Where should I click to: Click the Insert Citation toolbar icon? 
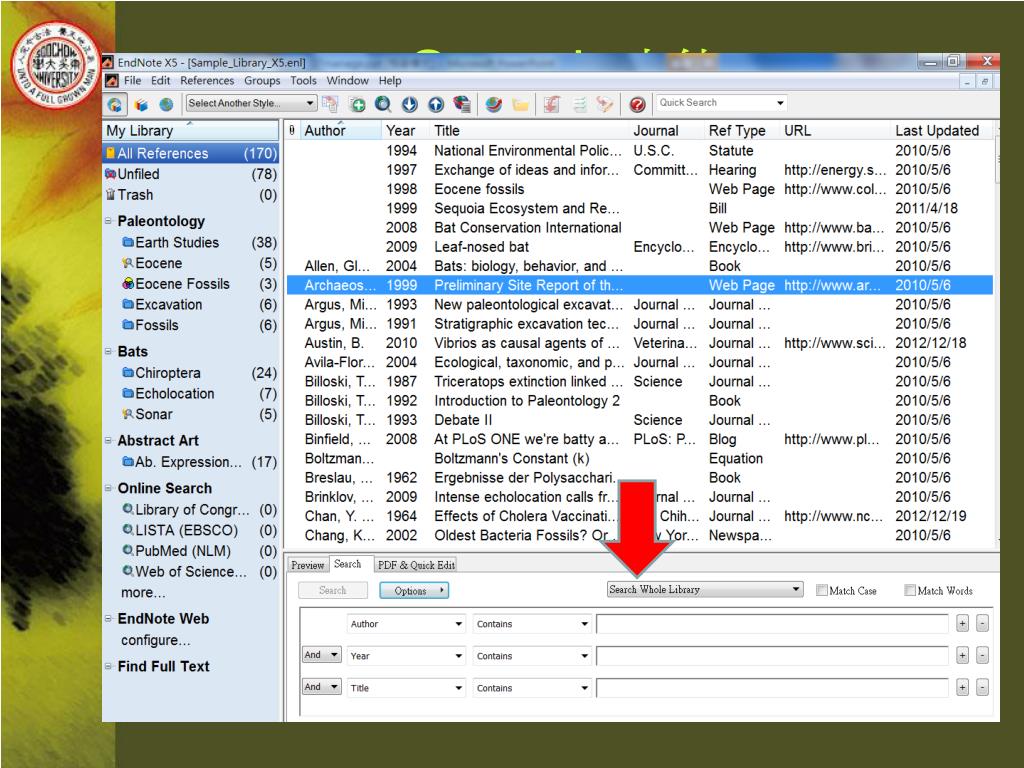point(552,104)
